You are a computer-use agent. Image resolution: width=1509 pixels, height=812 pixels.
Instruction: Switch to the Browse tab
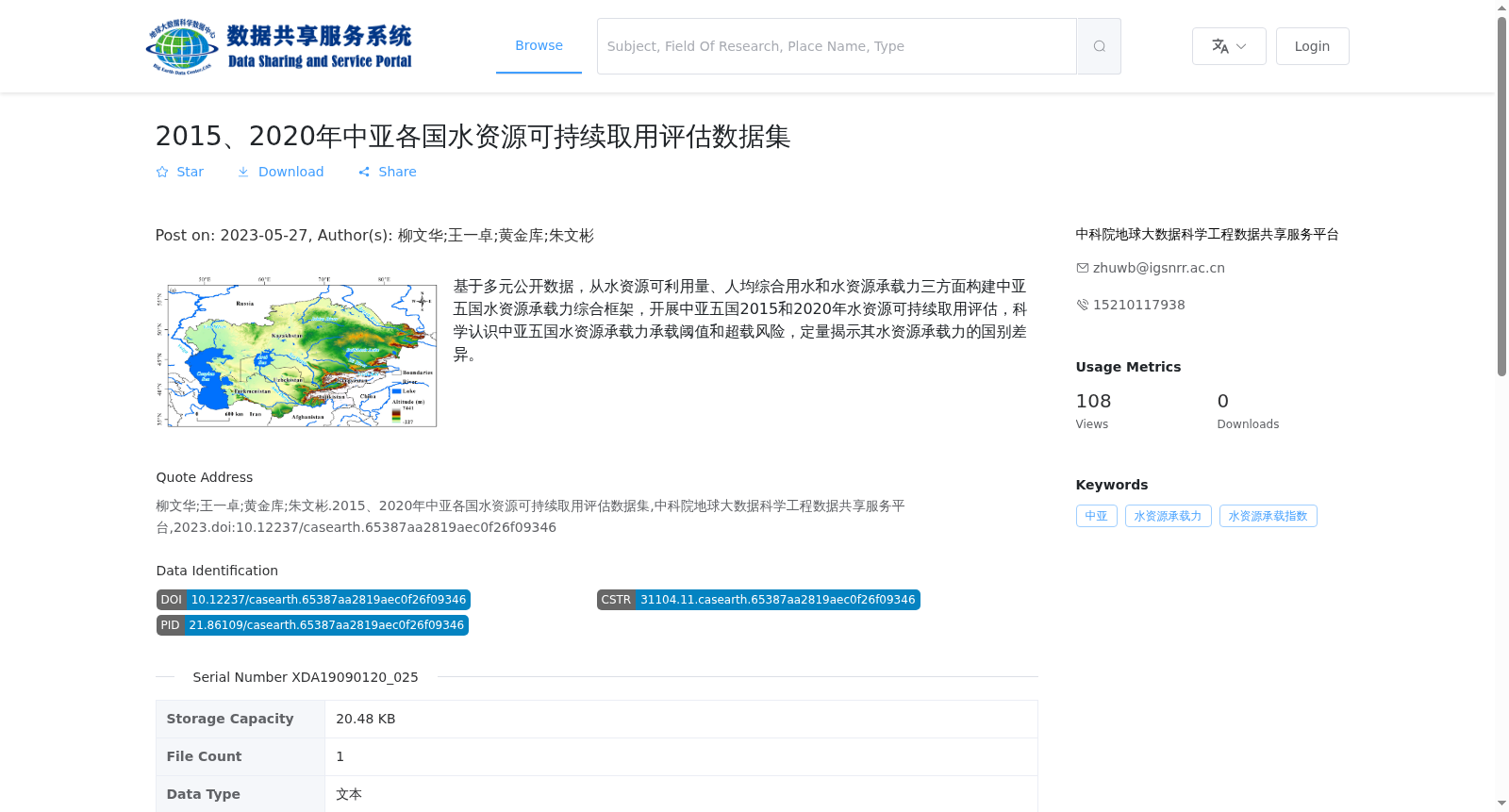coord(539,45)
